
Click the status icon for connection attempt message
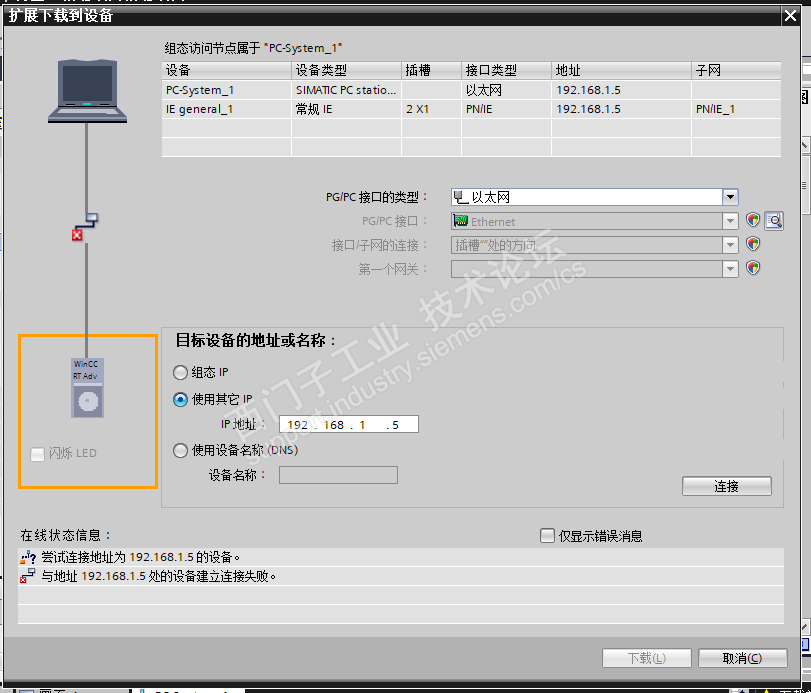(x=28, y=558)
